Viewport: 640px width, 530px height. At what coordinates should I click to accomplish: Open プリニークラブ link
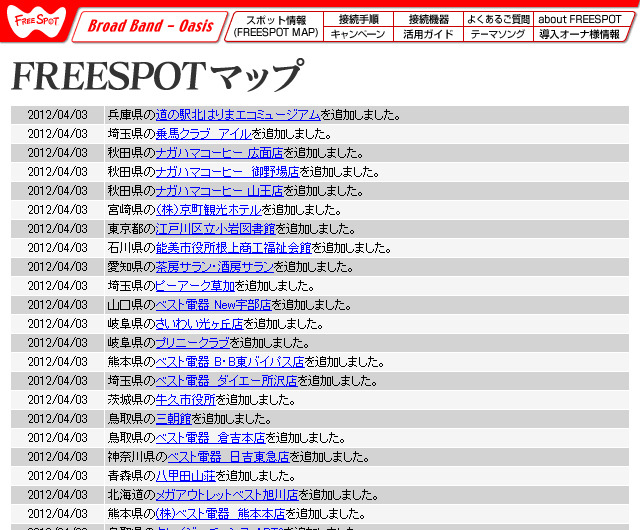click(x=193, y=343)
